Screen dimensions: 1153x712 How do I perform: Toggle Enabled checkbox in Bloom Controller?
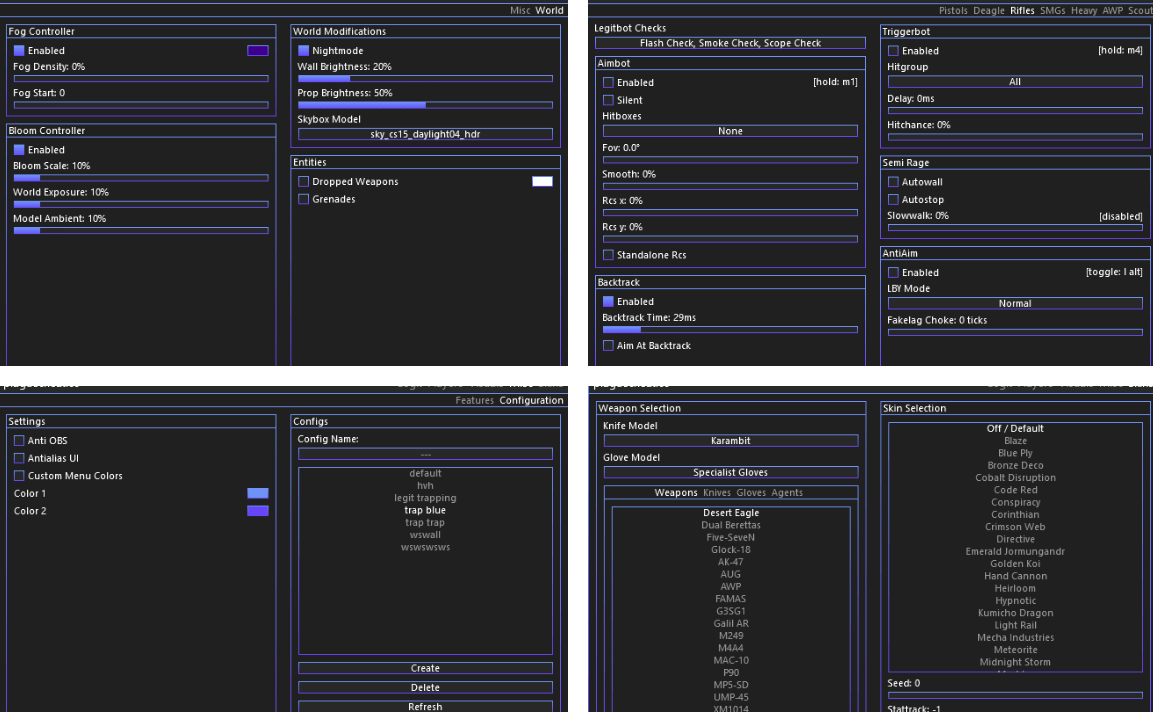pyautogui.click(x=19, y=150)
